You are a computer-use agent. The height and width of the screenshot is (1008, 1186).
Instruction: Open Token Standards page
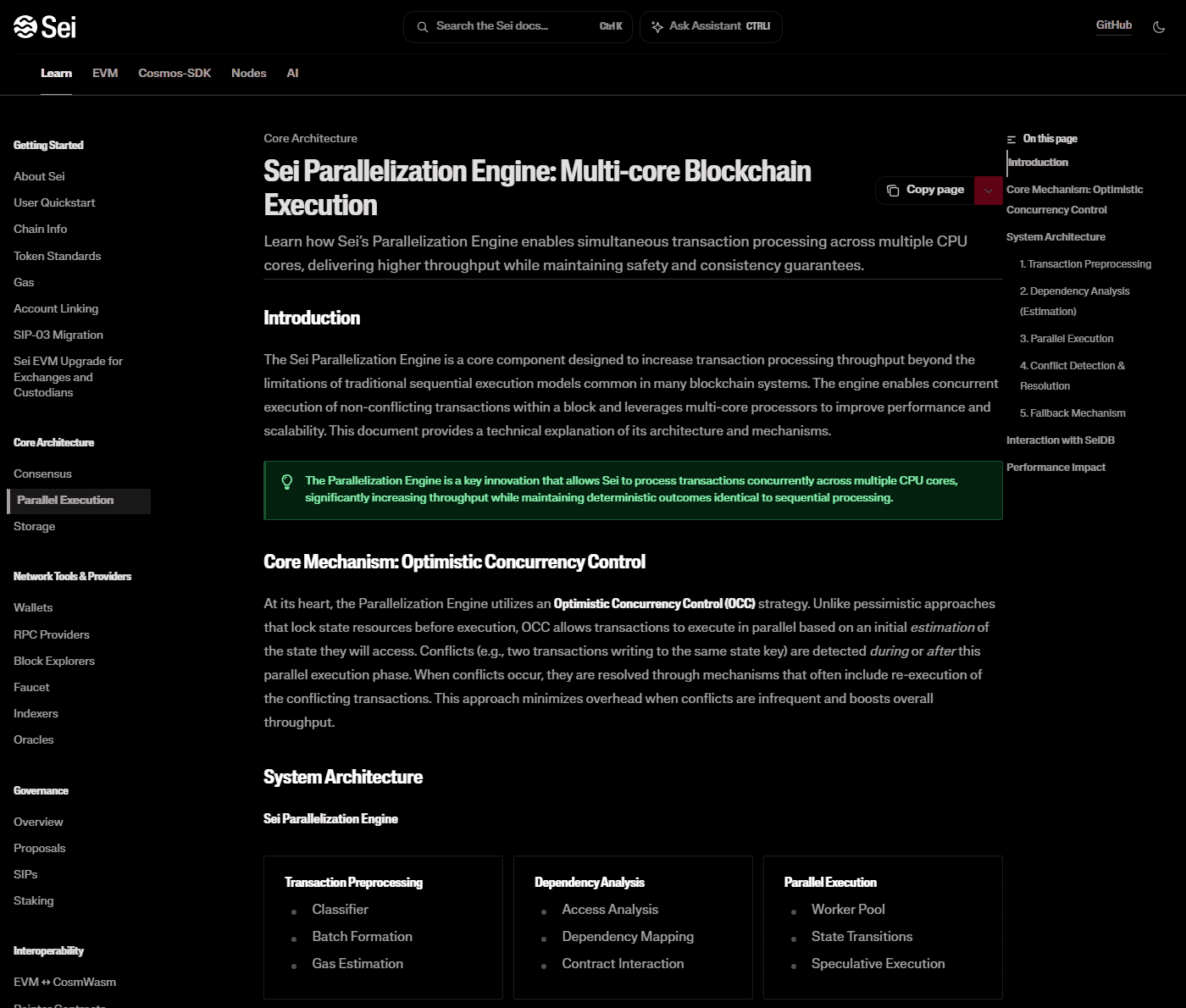pyautogui.click(x=57, y=256)
